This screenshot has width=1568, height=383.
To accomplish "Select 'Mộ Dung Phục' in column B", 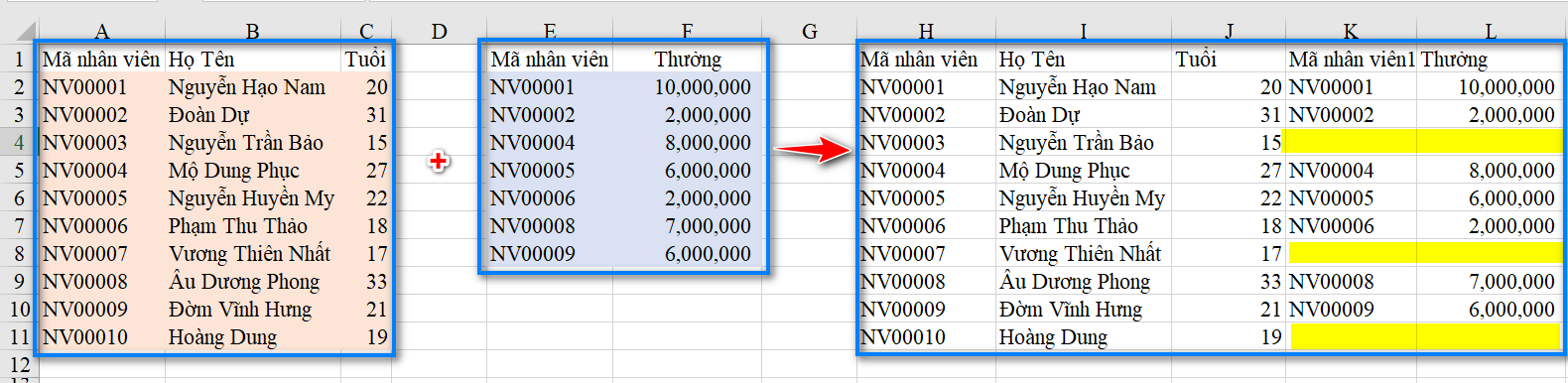I will point(233,171).
